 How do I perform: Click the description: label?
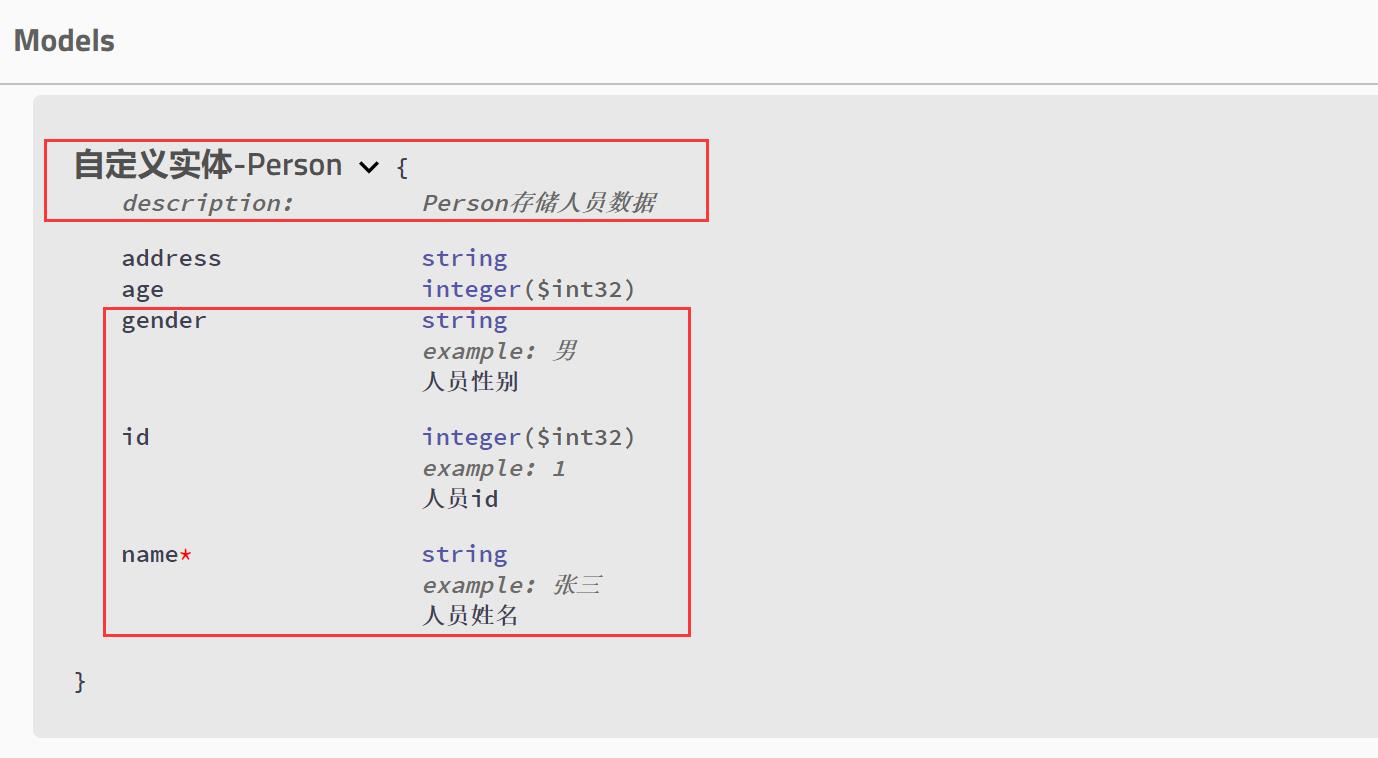208,203
